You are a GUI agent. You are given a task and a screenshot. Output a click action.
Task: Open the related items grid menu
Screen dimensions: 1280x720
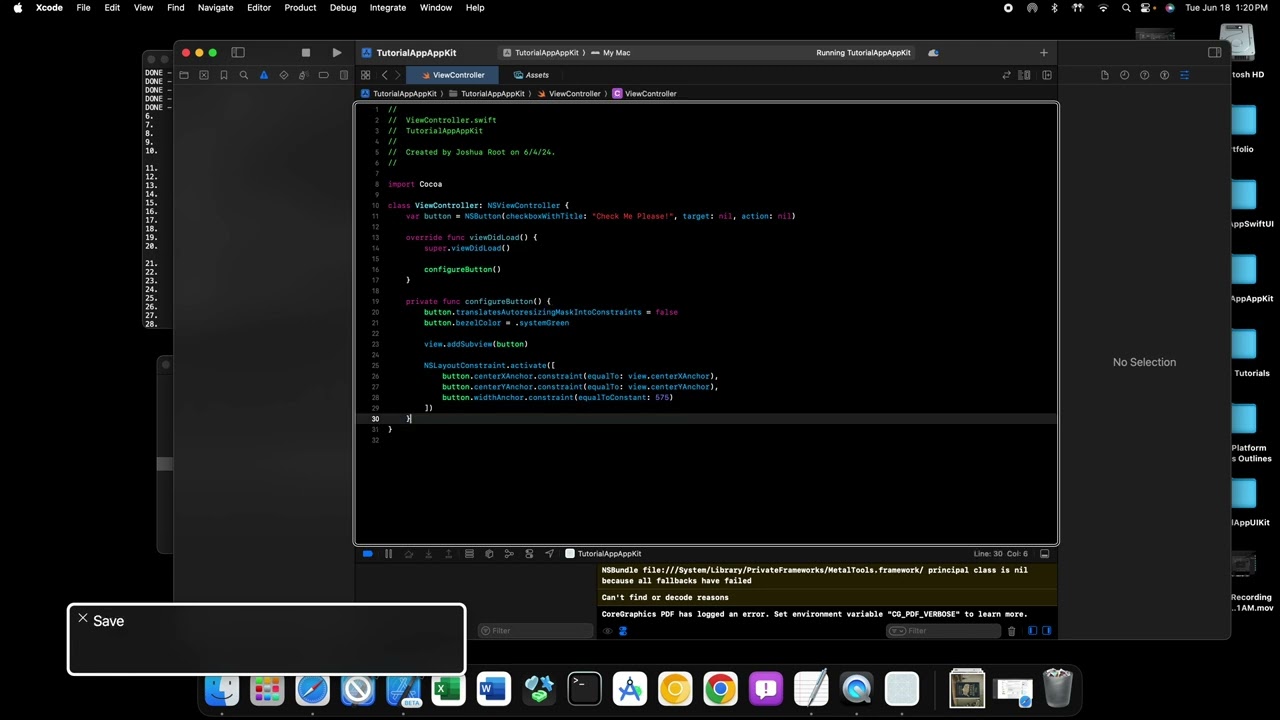pos(365,75)
